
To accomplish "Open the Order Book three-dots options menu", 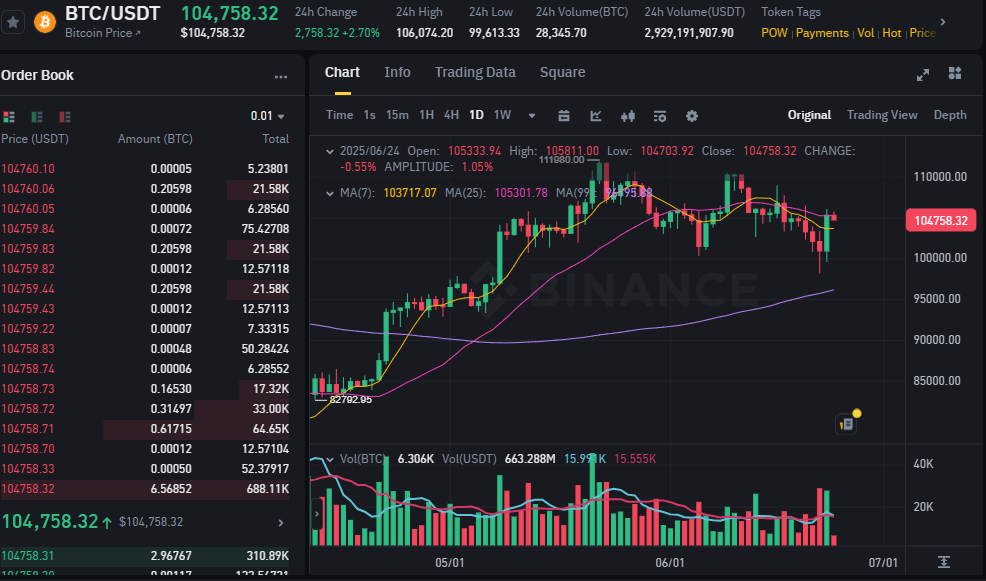I will [280, 77].
